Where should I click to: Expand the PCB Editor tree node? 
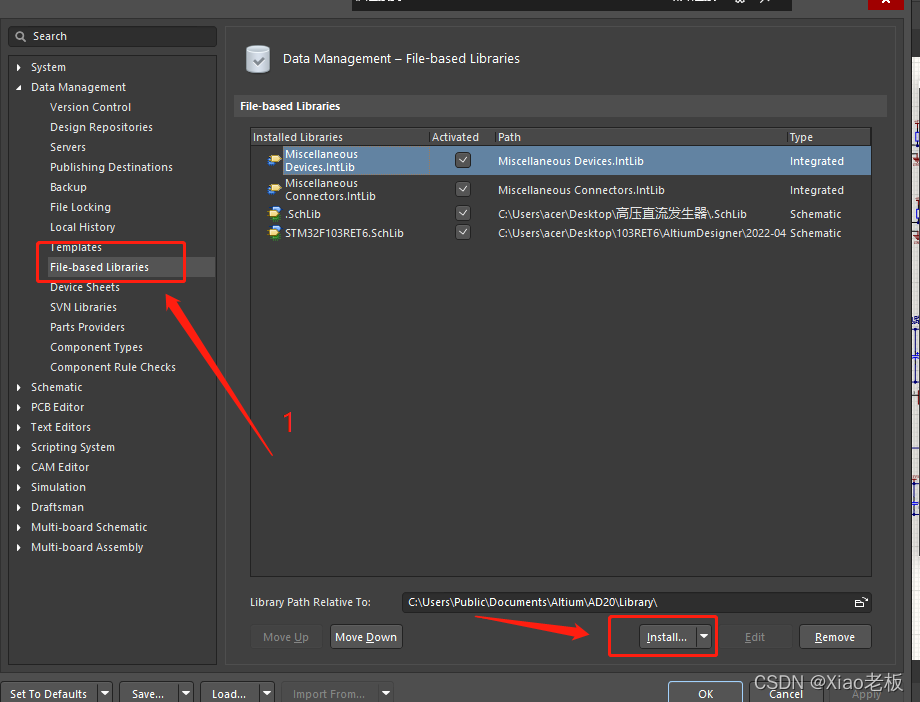(19, 407)
